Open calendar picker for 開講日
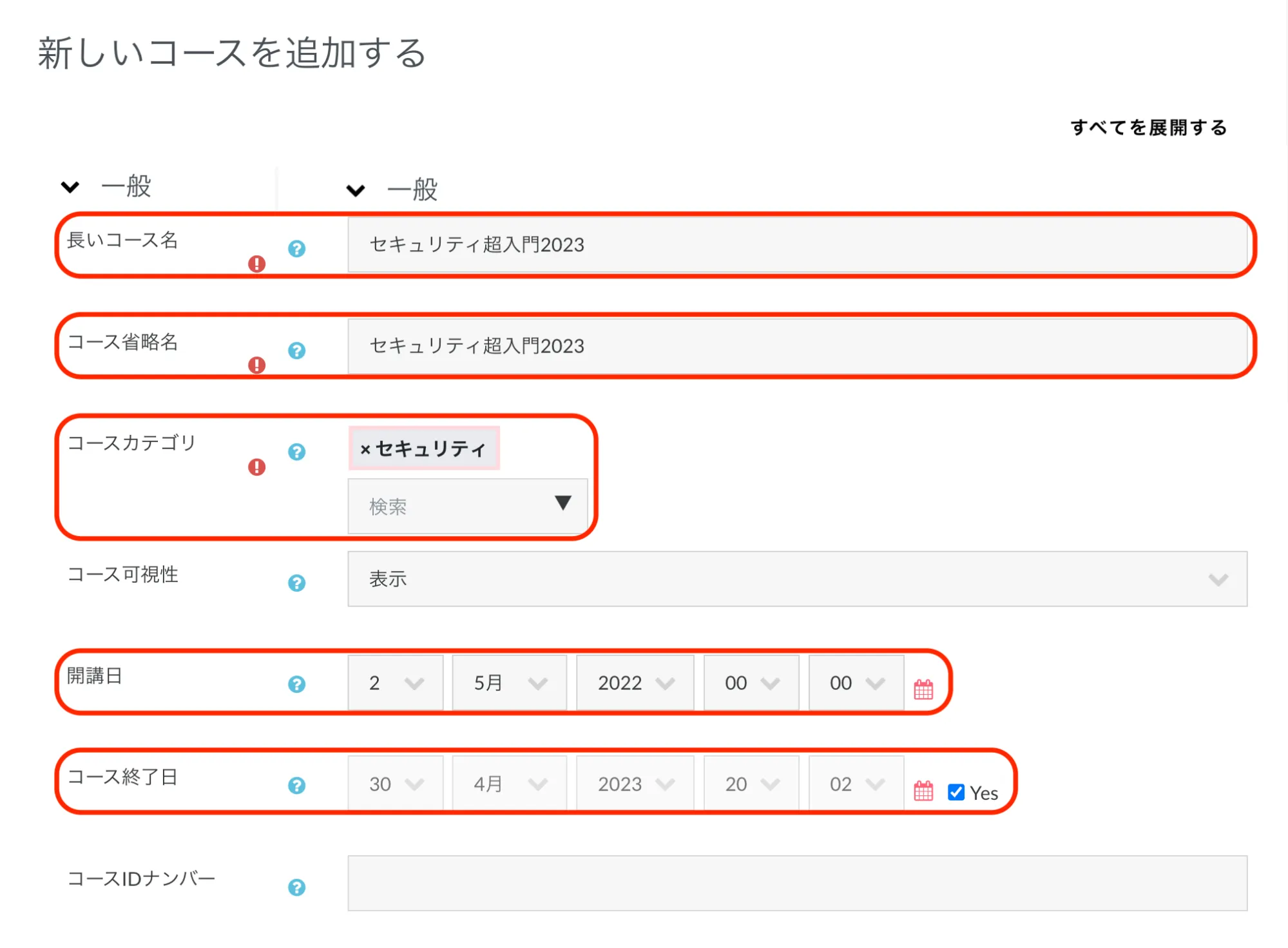The height and width of the screenshot is (948, 1288). [923, 690]
